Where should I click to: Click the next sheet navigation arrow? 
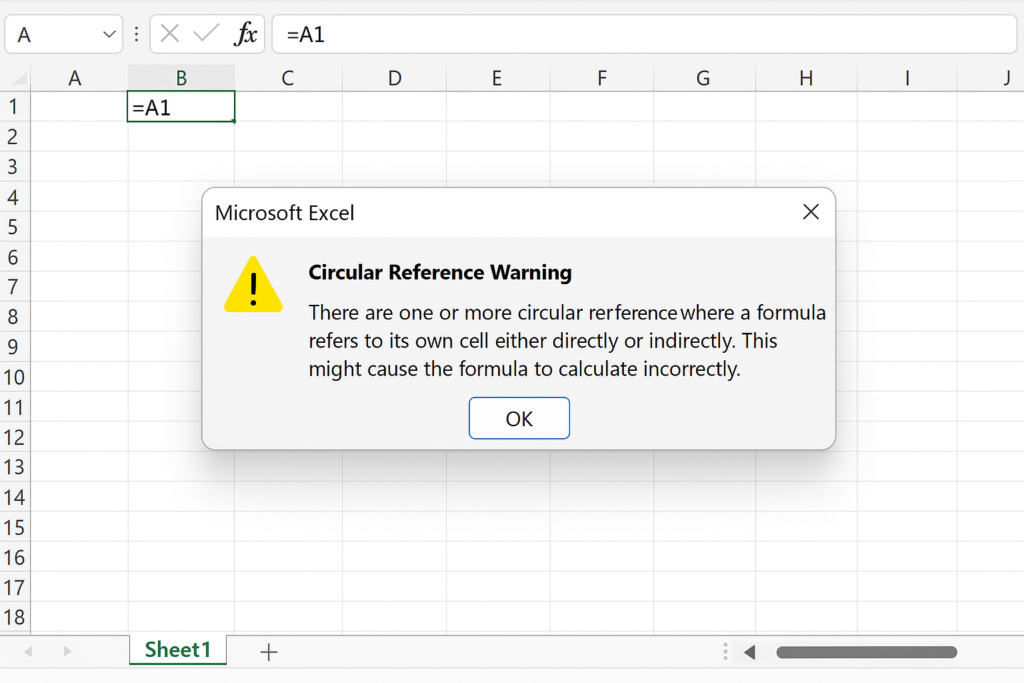[x=67, y=652]
